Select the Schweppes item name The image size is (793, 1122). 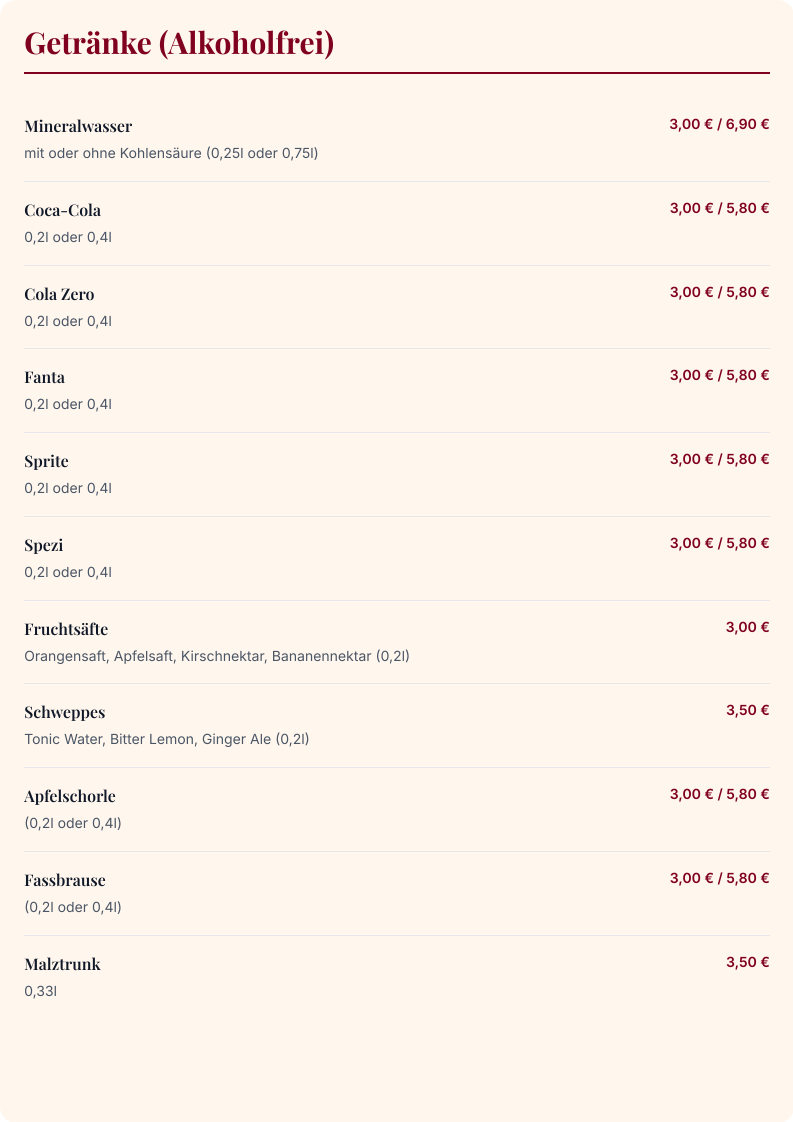(64, 713)
